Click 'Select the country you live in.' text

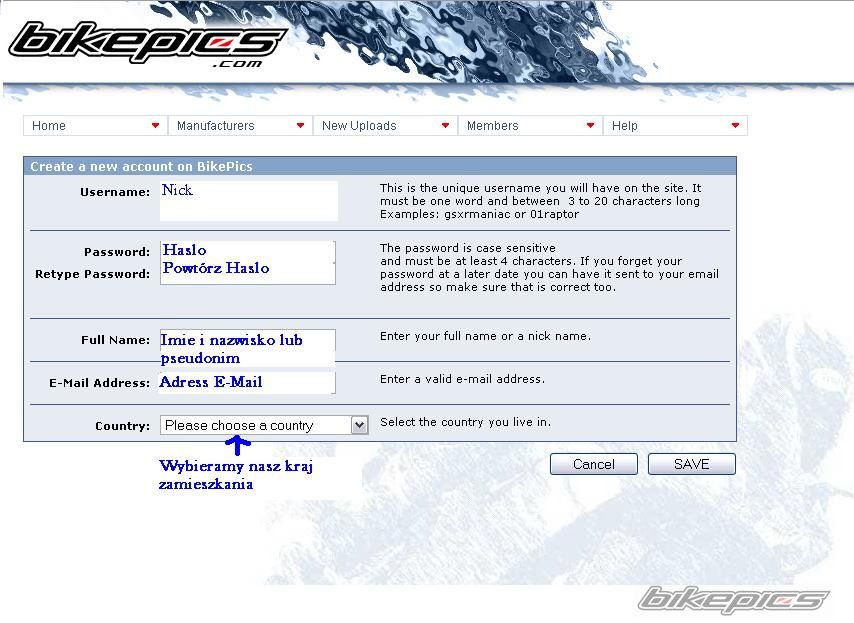(466, 422)
